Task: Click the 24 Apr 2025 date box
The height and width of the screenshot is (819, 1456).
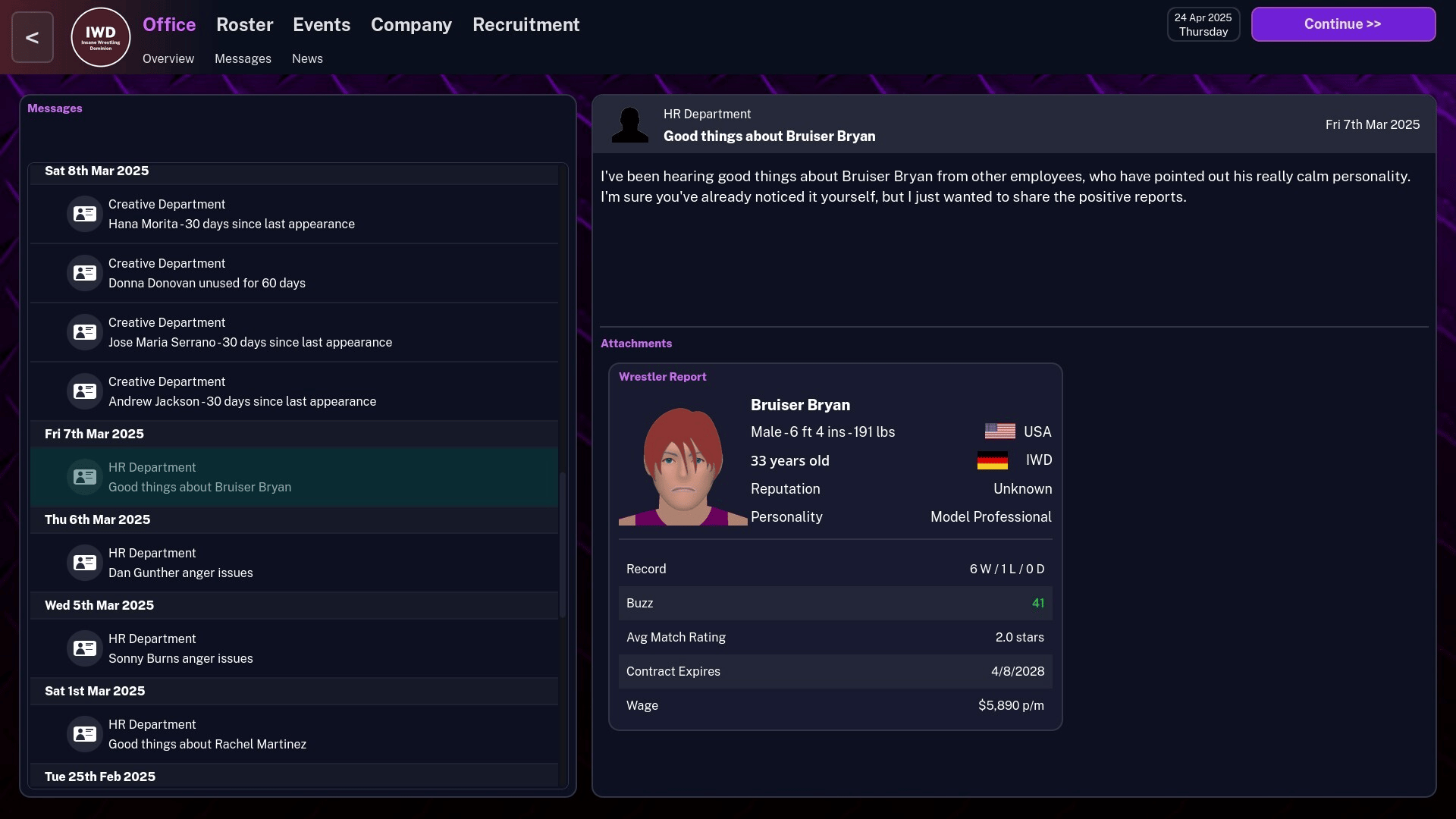Action: [x=1203, y=25]
